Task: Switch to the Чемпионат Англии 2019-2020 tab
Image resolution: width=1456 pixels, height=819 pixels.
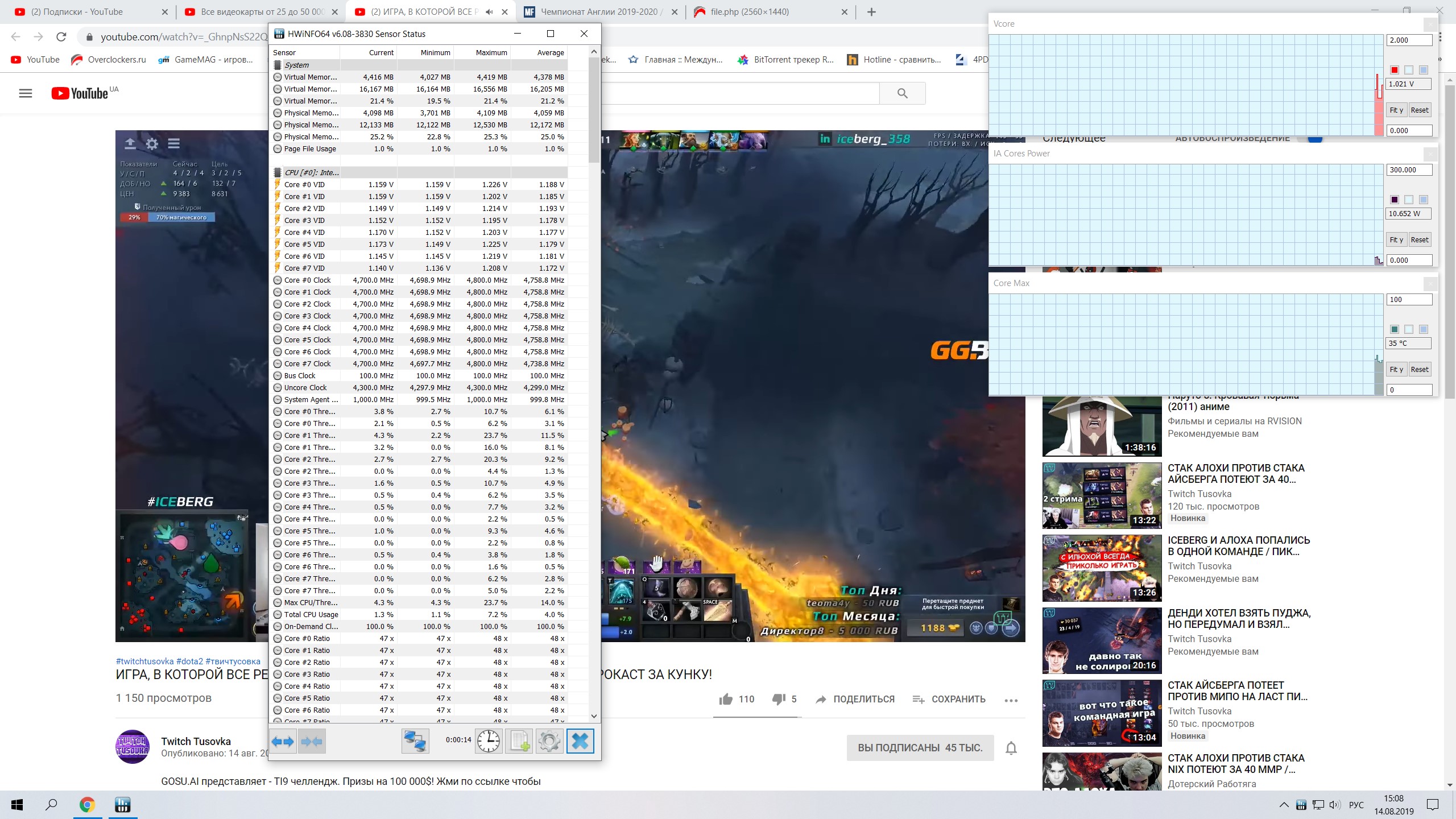Action: point(599,12)
